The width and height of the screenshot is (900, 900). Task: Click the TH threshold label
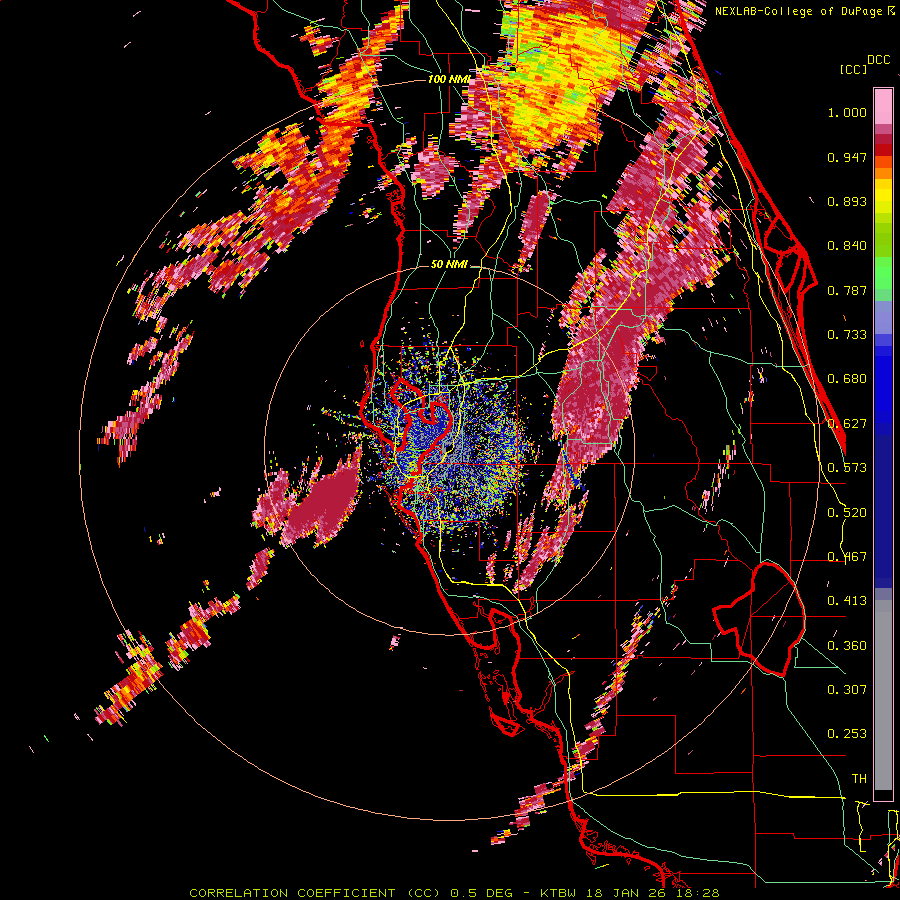click(859, 779)
